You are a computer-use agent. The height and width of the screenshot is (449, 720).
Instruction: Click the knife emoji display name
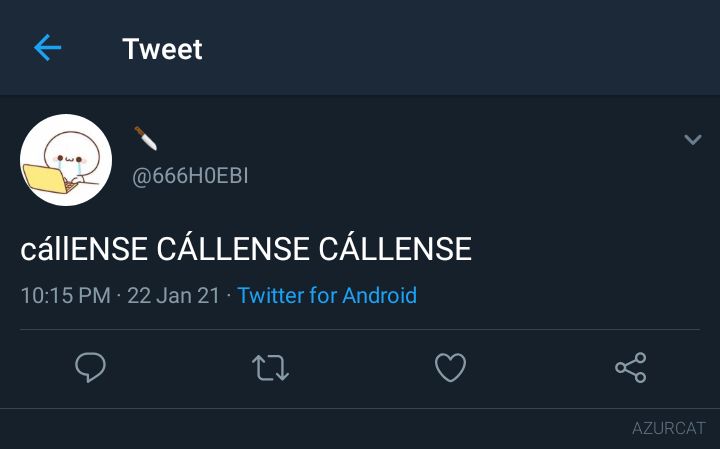click(x=146, y=138)
